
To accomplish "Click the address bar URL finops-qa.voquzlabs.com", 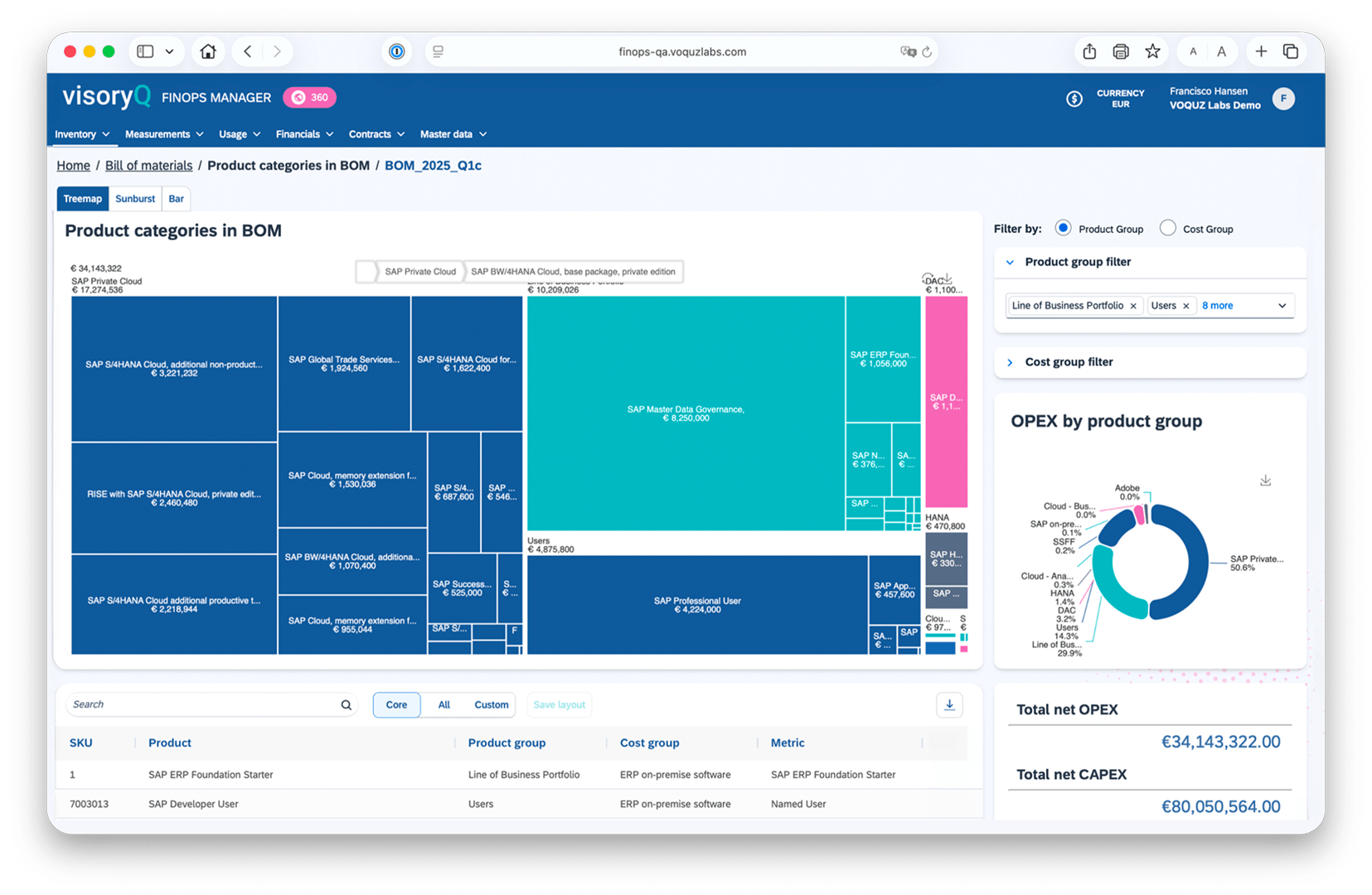I will [682, 51].
